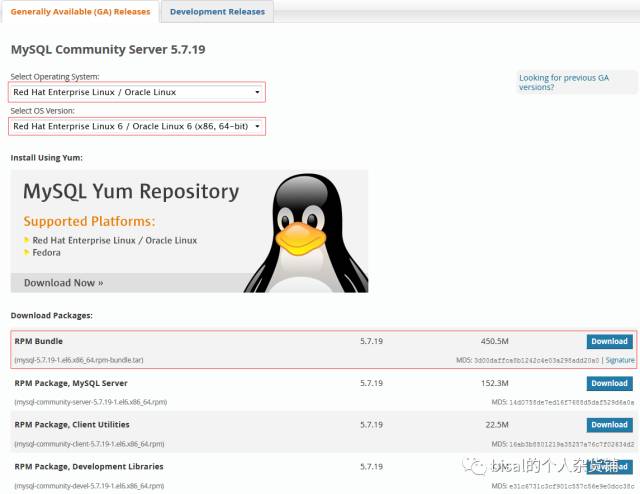Download RPM Package, MySQL Server
Image resolution: width=640 pixels, height=494 pixels.
609,383
